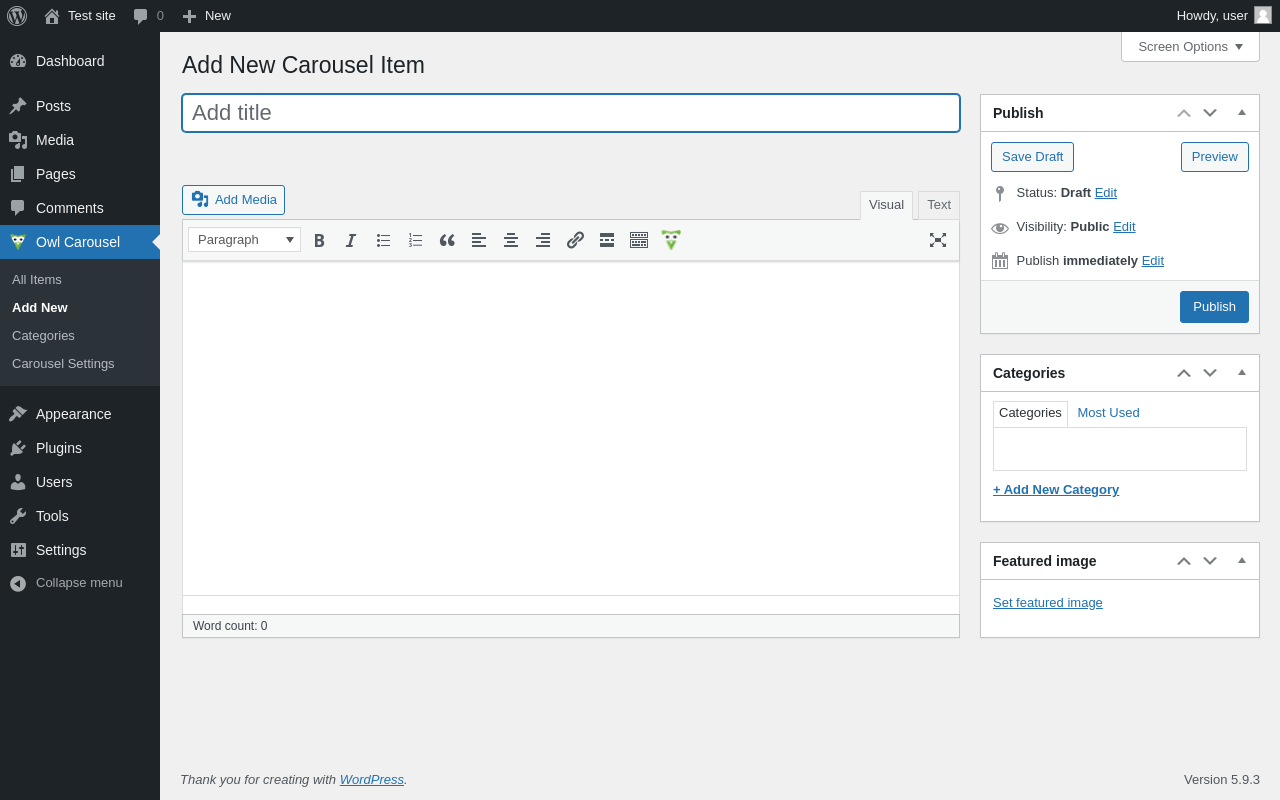
Task: Open comments bubble in admin bar
Action: pos(148,16)
